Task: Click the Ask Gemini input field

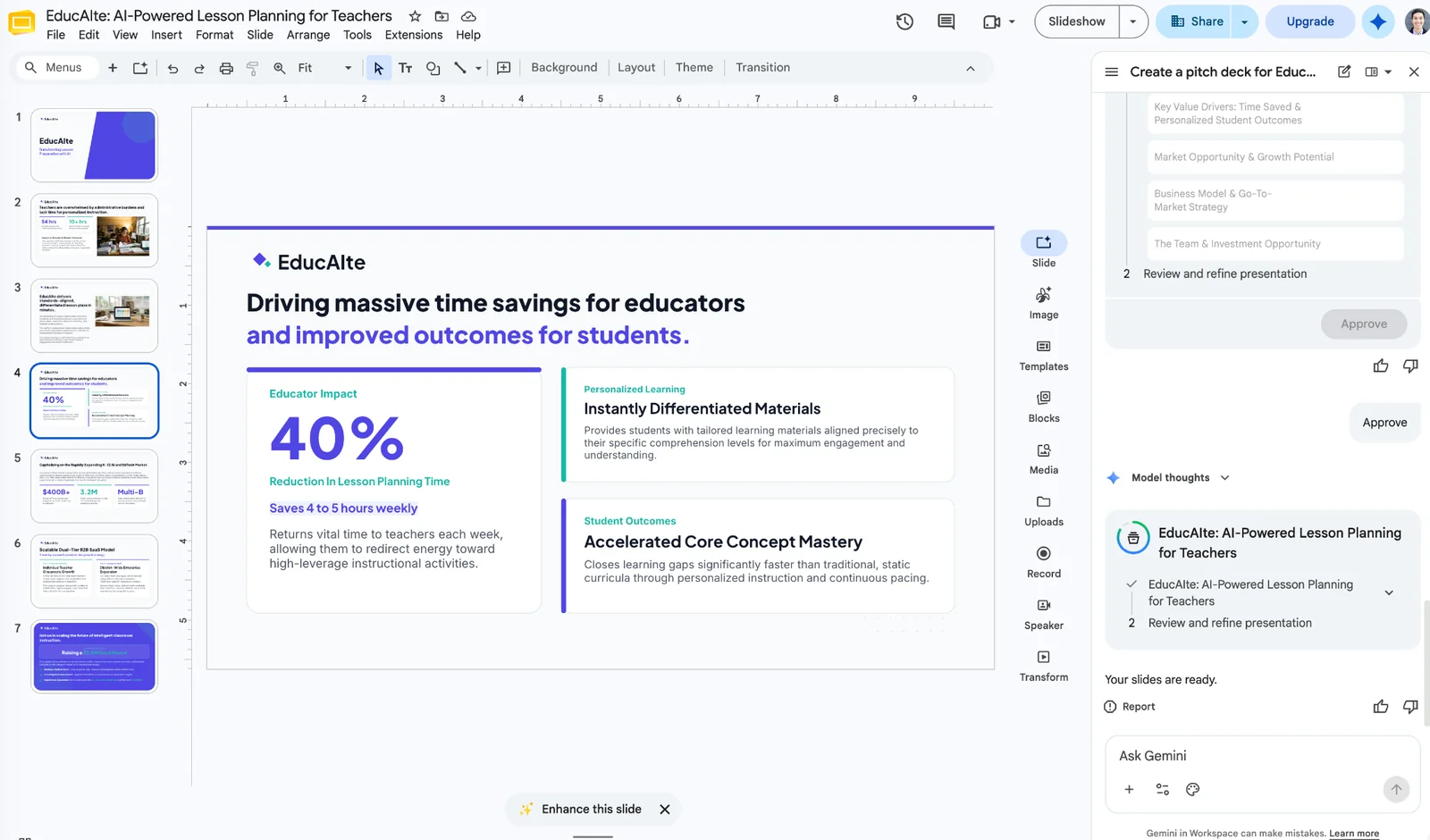Action: [x=1262, y=756]
